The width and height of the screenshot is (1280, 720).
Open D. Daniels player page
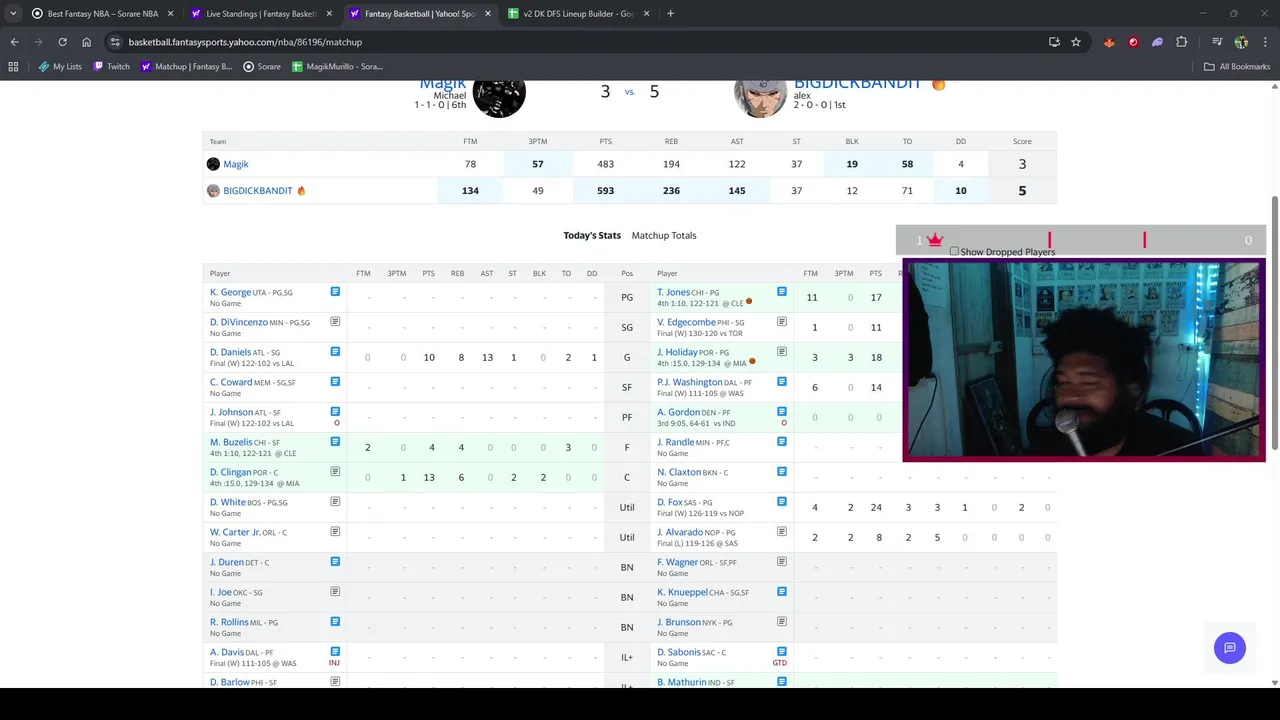pyautogui.click(x=230, y=352)
